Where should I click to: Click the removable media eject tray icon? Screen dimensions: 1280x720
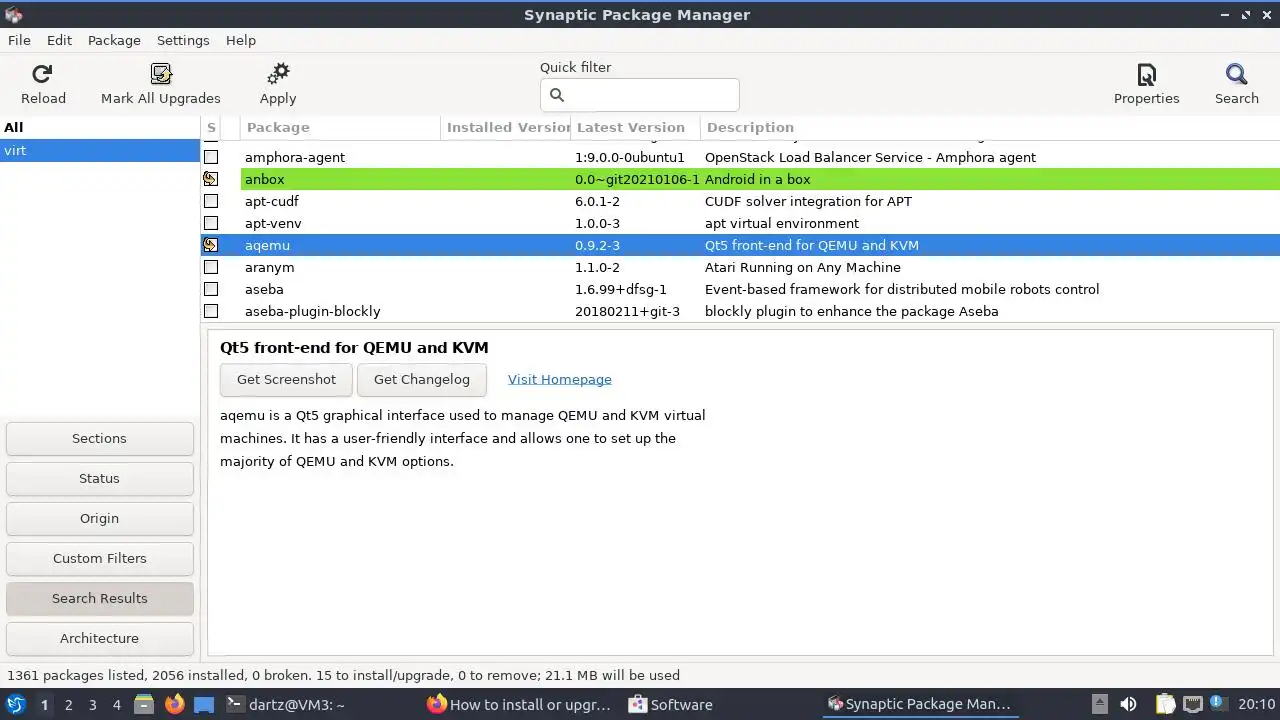click(x=1099, y=704)
